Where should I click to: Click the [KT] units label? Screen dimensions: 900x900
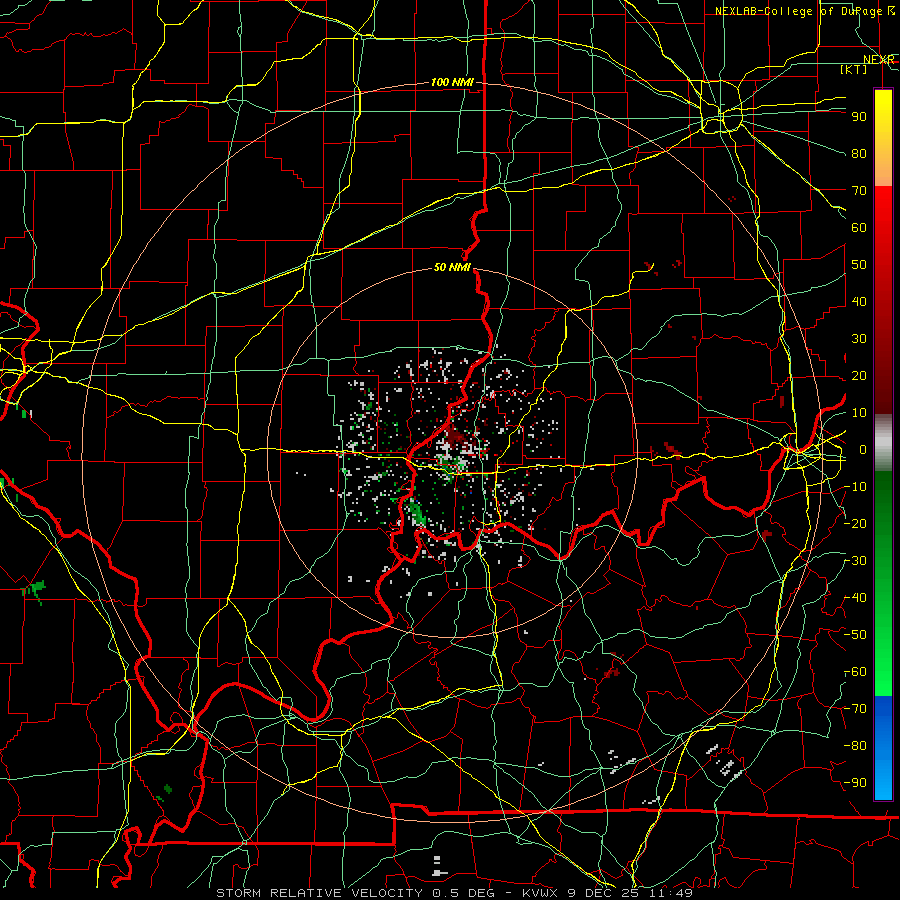[x=854, y=69]
